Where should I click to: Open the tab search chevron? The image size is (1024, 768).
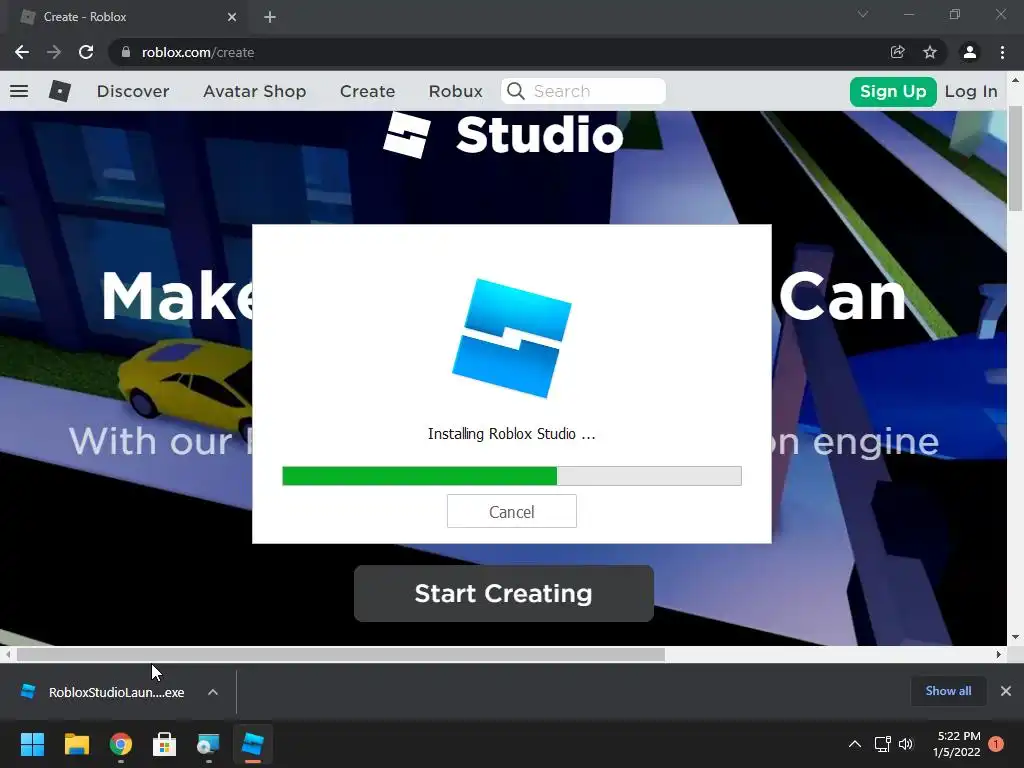tap(863, 14)
